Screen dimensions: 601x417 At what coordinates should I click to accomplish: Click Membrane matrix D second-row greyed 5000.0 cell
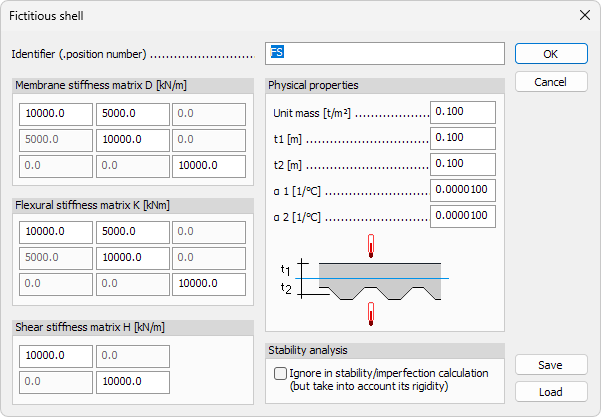click(x=56, y=140)
